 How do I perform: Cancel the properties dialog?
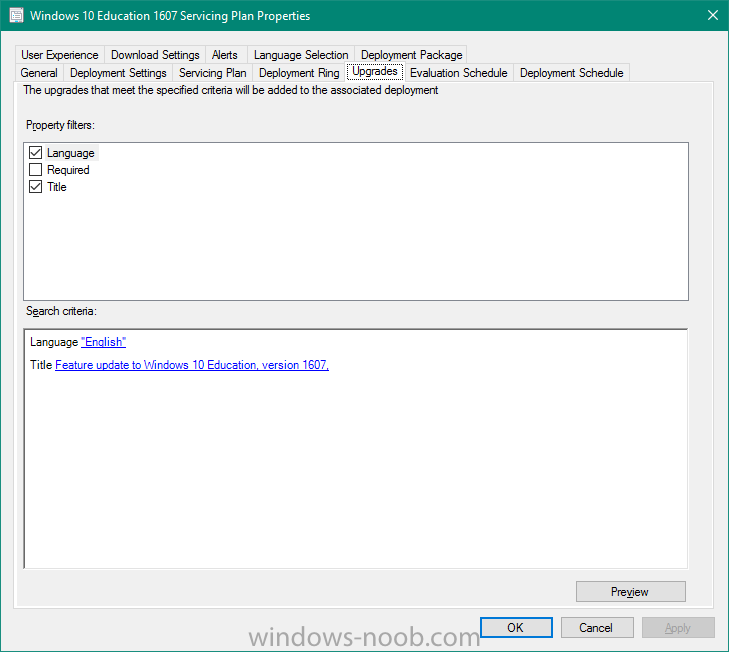pyautogui.click(x=597, y=628)
